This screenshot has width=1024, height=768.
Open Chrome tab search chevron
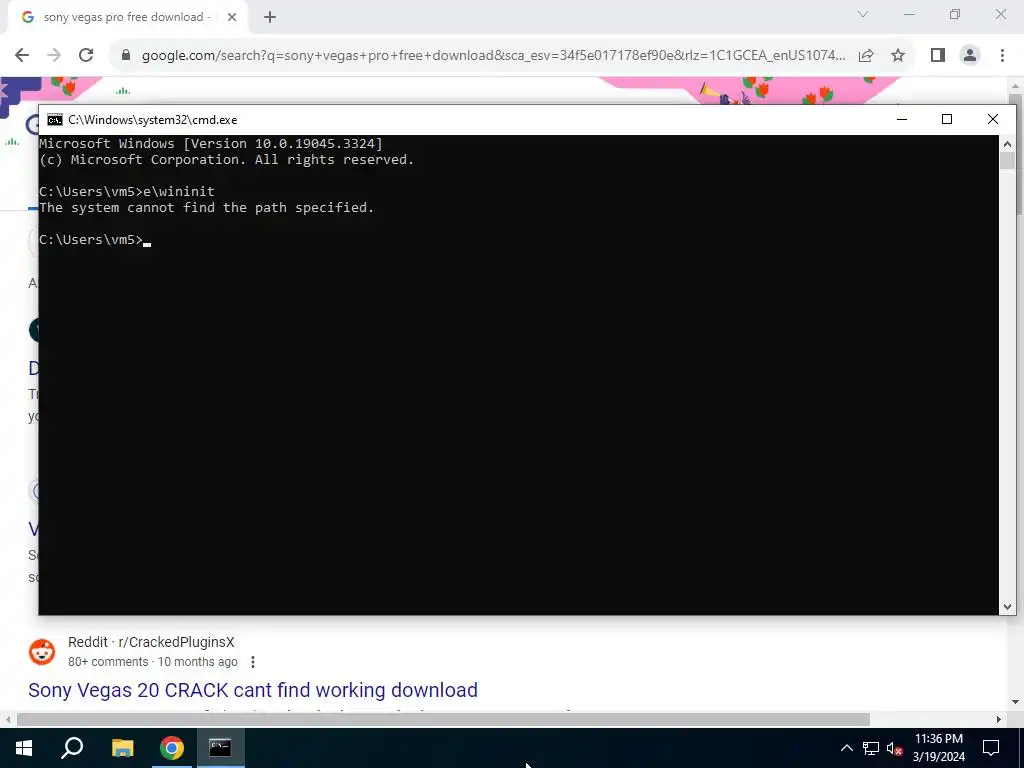(863, 14)
